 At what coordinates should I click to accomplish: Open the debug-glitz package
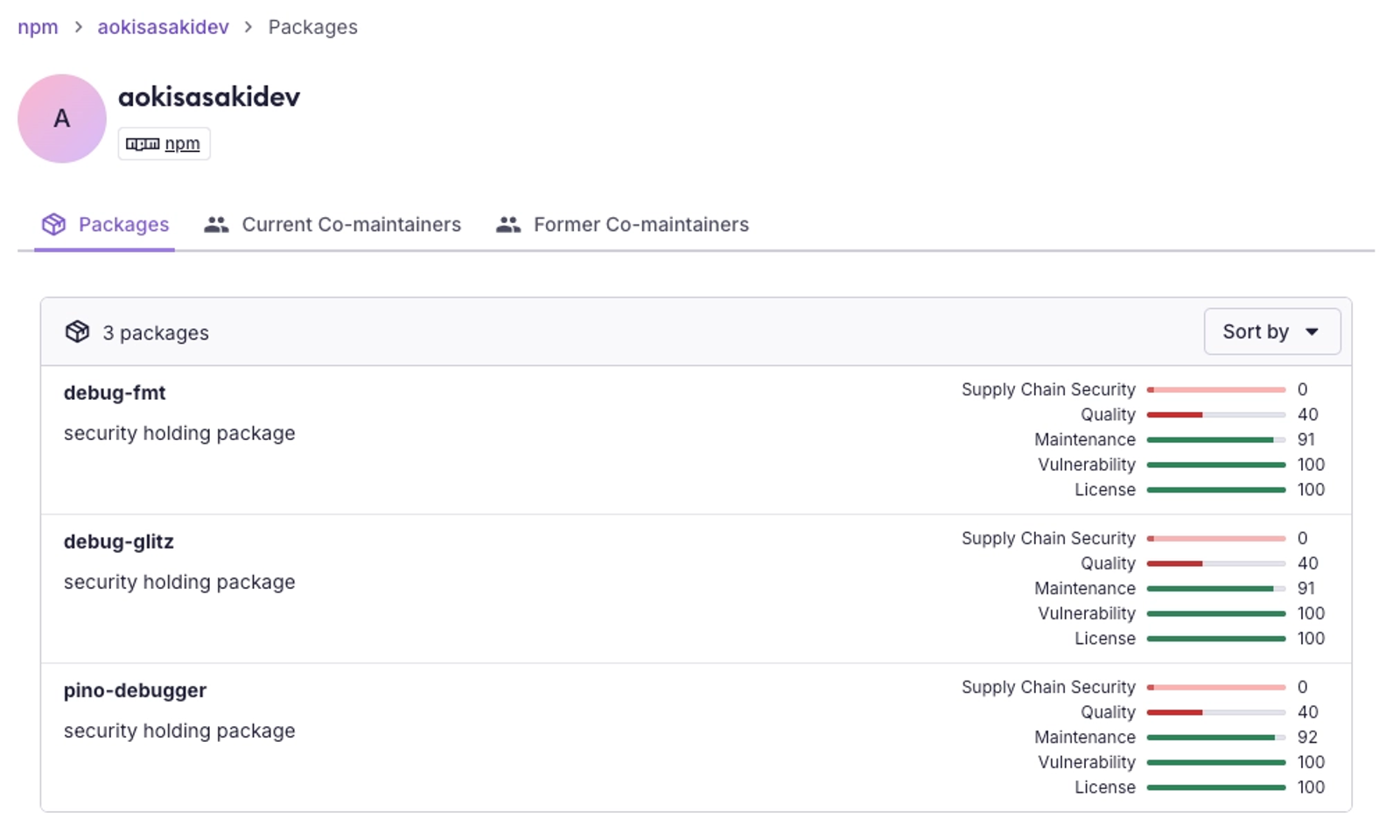tap(118, 542)
